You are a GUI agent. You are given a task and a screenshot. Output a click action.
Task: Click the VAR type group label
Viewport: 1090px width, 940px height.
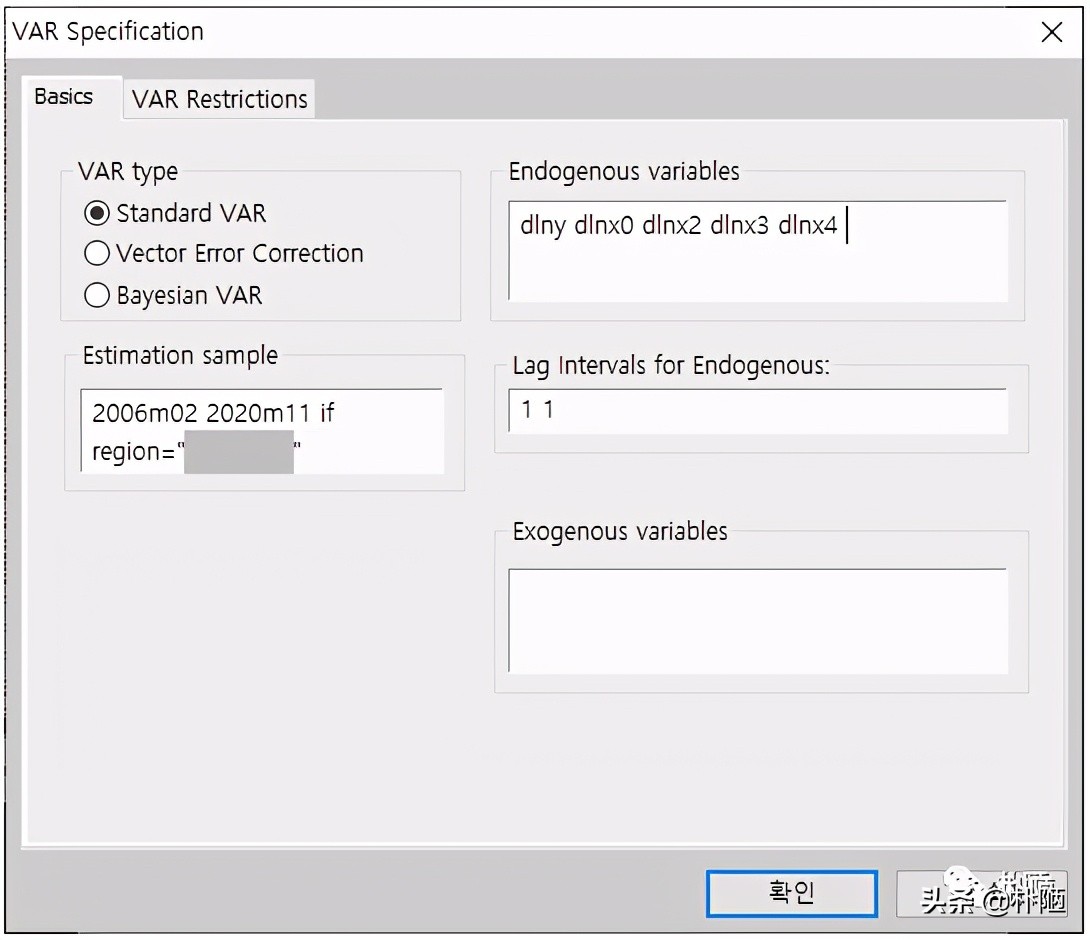125,172
